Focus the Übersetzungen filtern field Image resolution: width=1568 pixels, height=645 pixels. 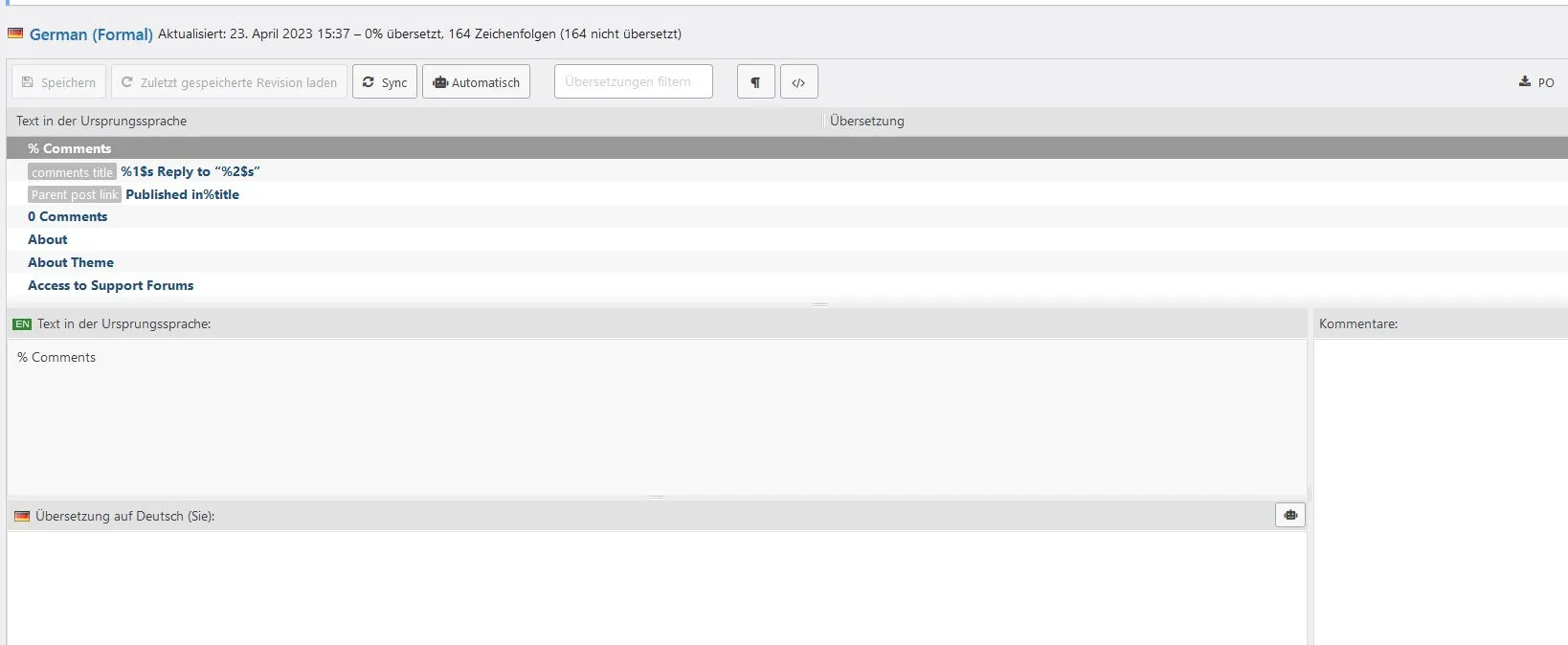coord(634,81)
